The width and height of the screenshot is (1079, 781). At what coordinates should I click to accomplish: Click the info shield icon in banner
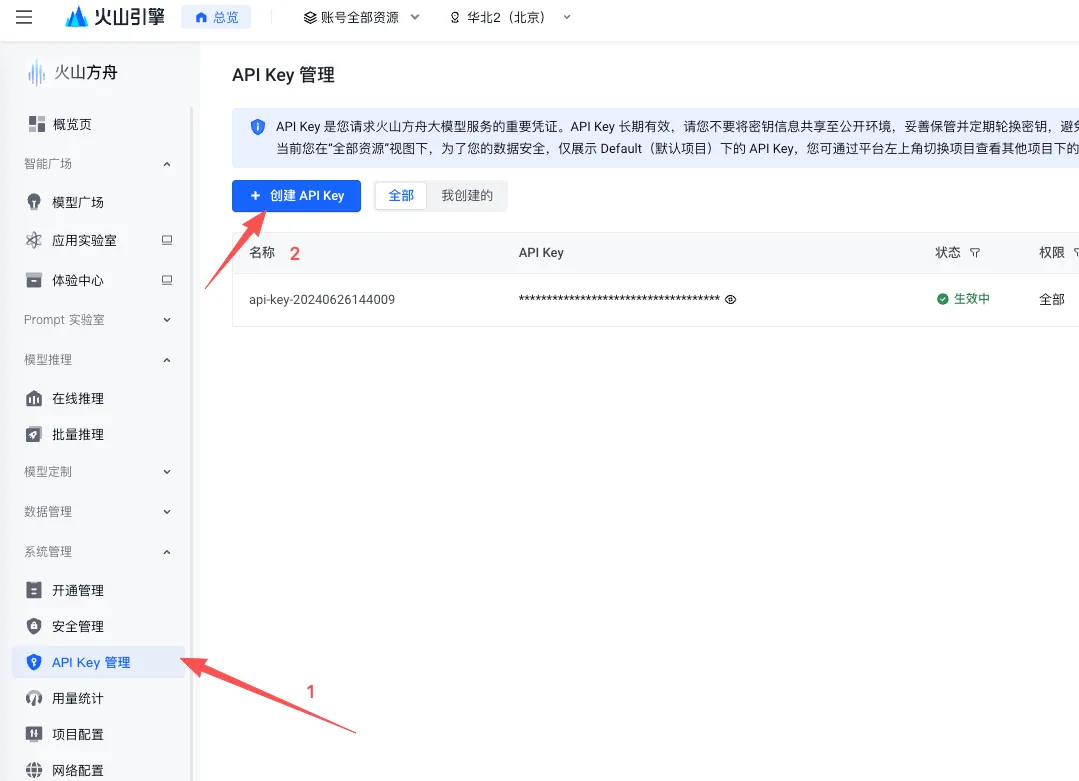point(257,127)
